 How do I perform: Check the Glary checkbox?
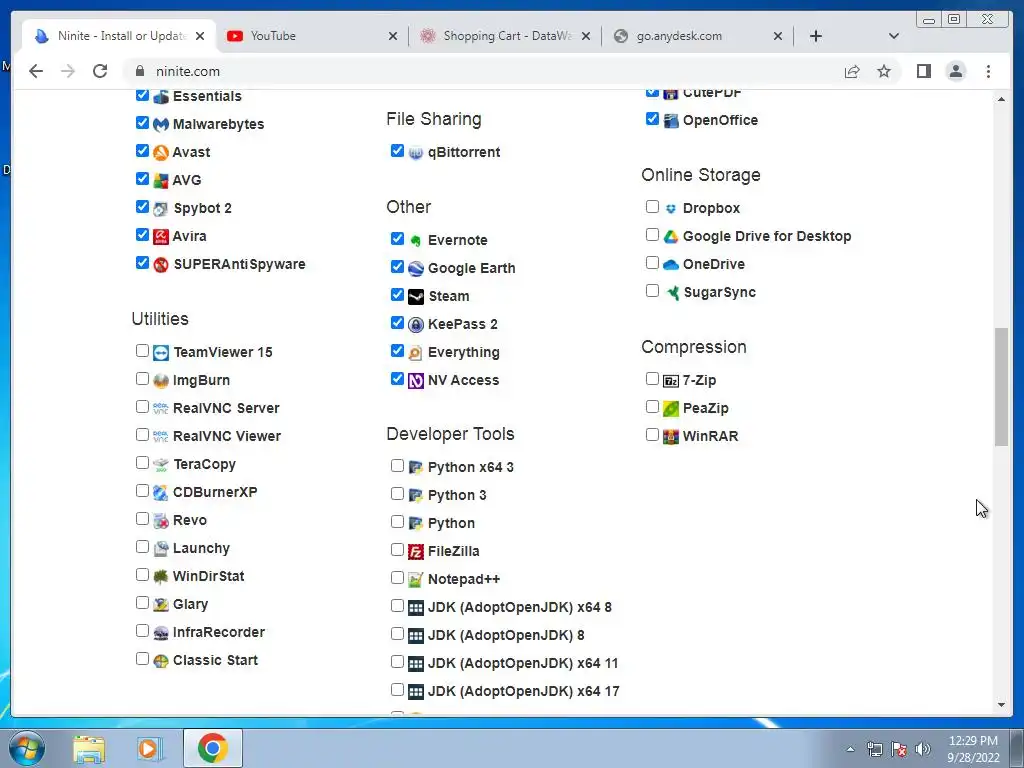tap(142, 603)
